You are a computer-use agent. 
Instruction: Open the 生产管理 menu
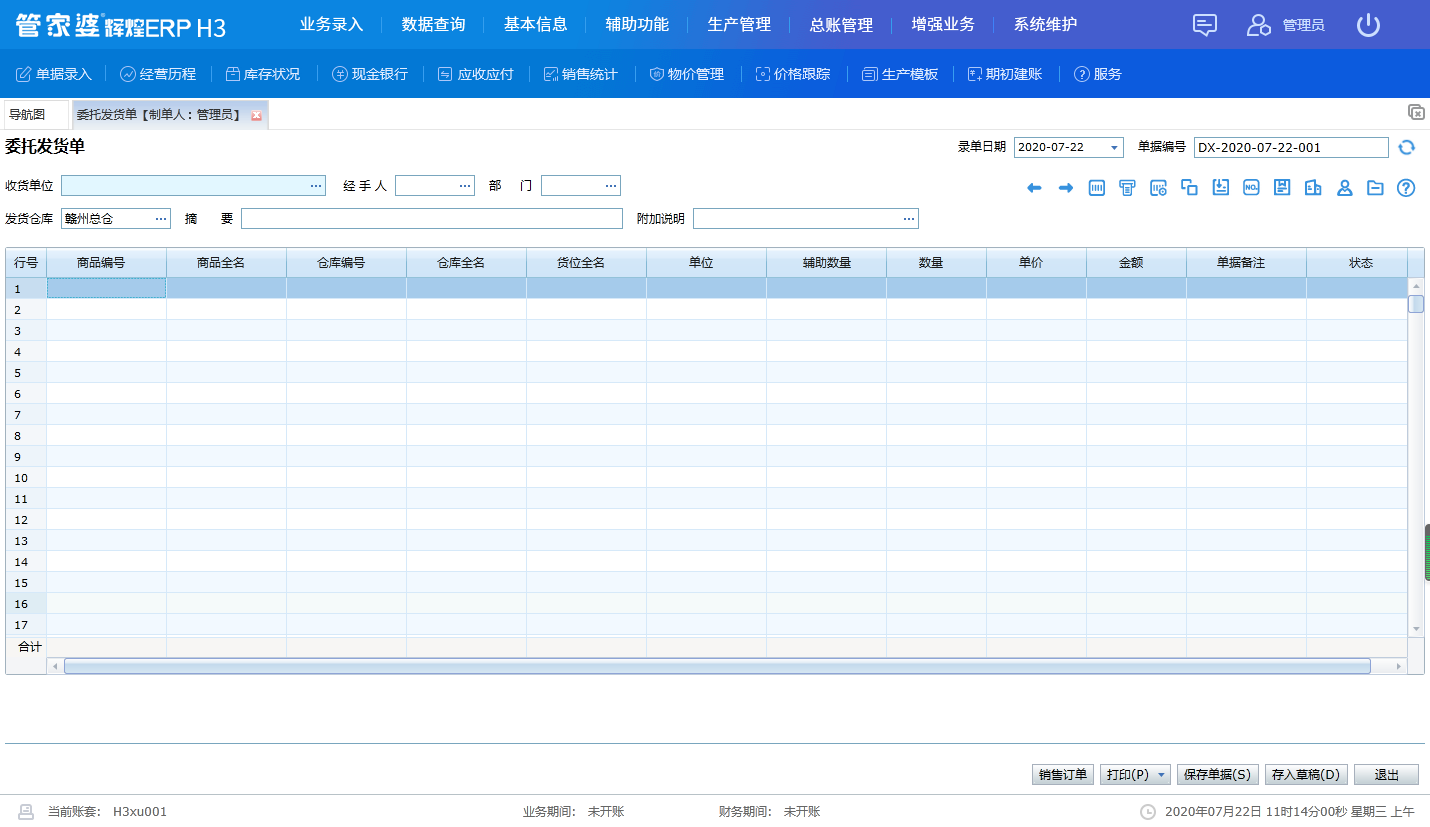click(x=740, y=25)
